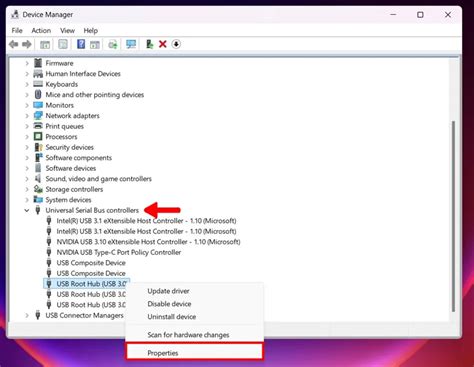Click the Sound, video and game controllers icon
This screenshot has height=367, width=474.
38,179
